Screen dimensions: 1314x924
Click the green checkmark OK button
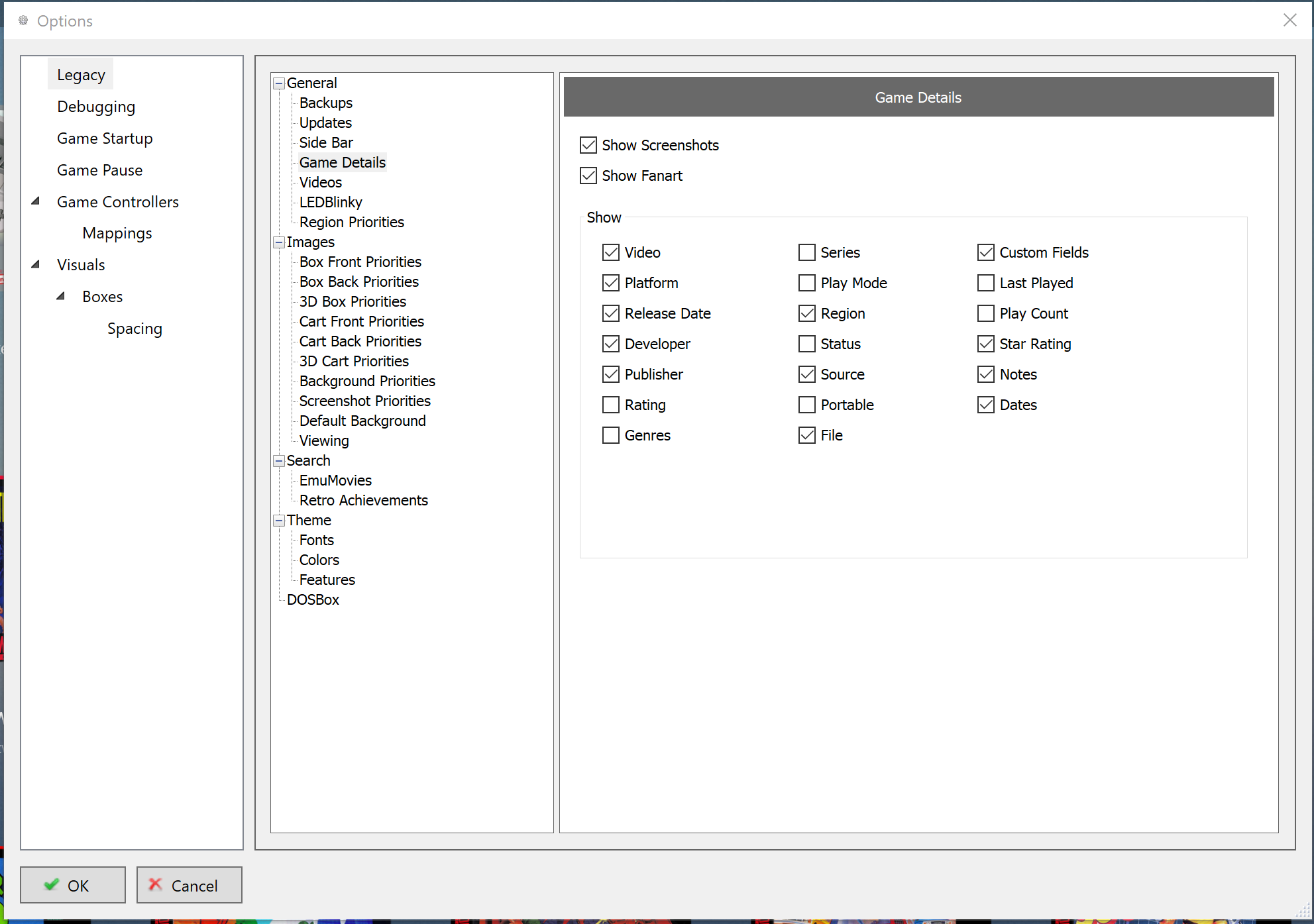[x=73, y=885]
